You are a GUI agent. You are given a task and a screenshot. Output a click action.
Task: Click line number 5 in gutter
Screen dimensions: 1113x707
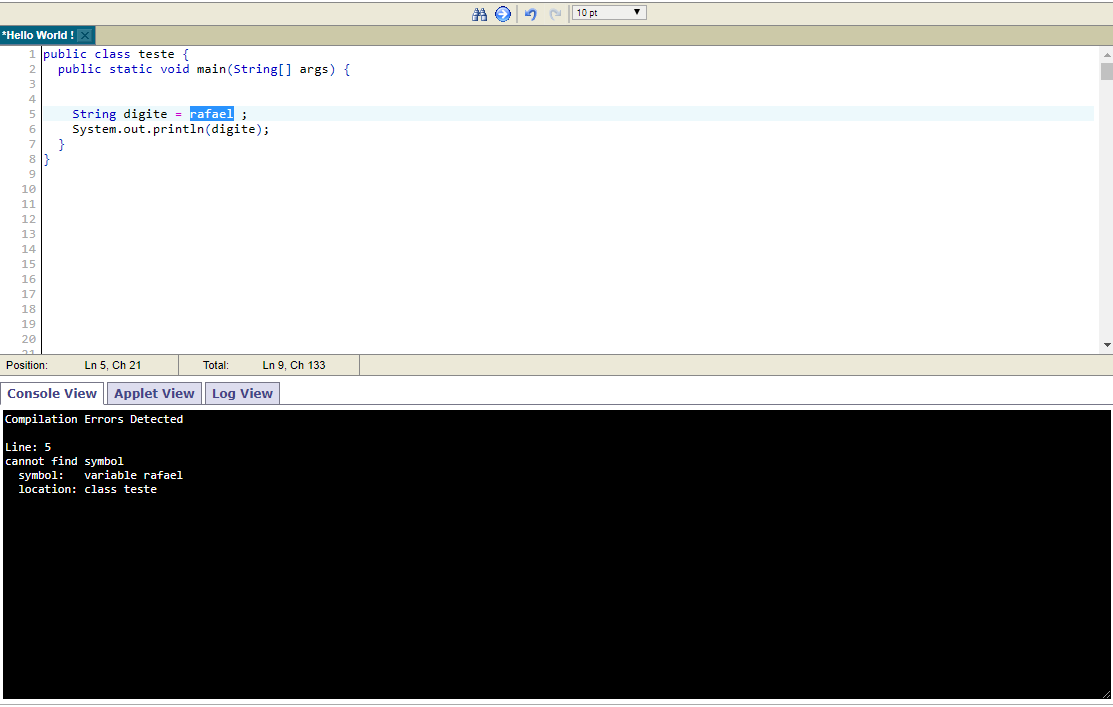(32, 114)
